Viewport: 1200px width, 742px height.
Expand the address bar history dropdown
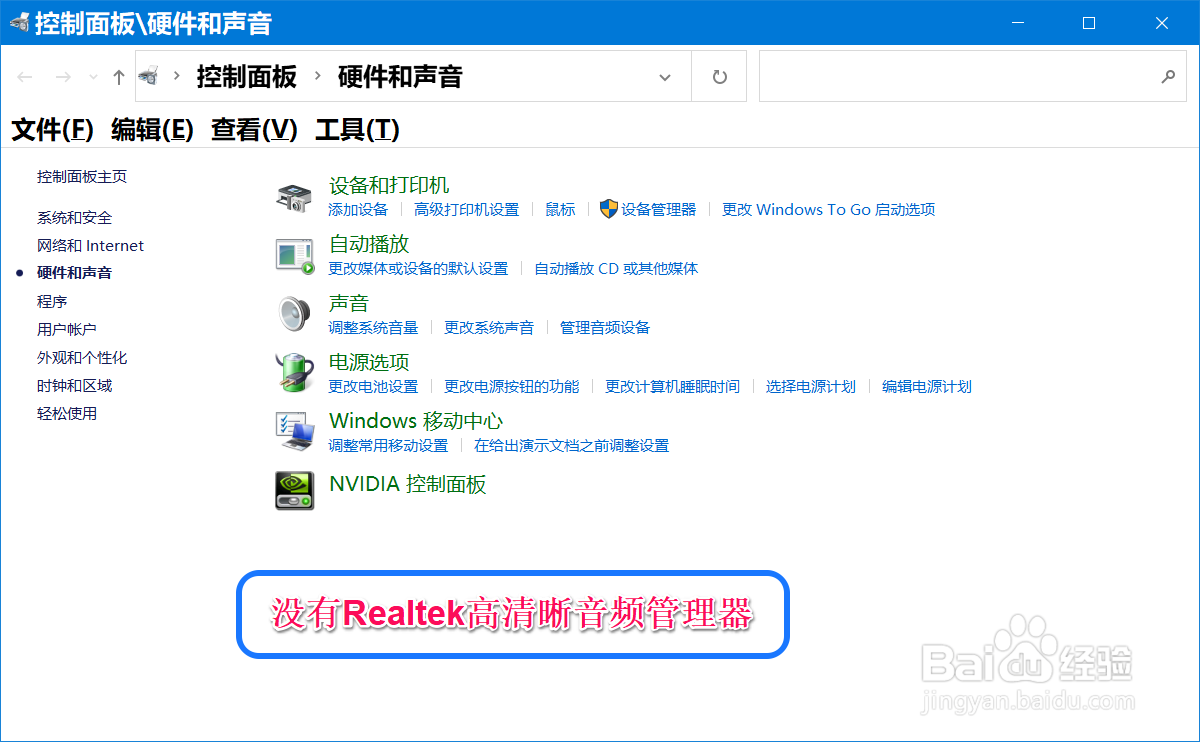[x=665, y=77]
